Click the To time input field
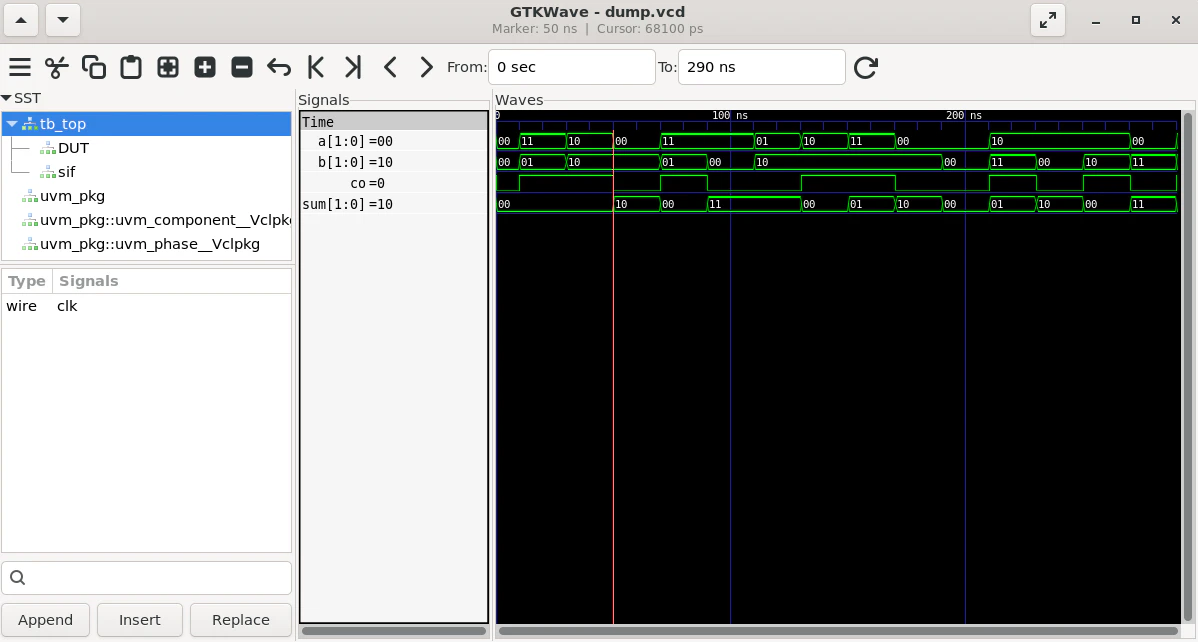The height and width of the screenshot is (642, 1198). tap(762, 67)
